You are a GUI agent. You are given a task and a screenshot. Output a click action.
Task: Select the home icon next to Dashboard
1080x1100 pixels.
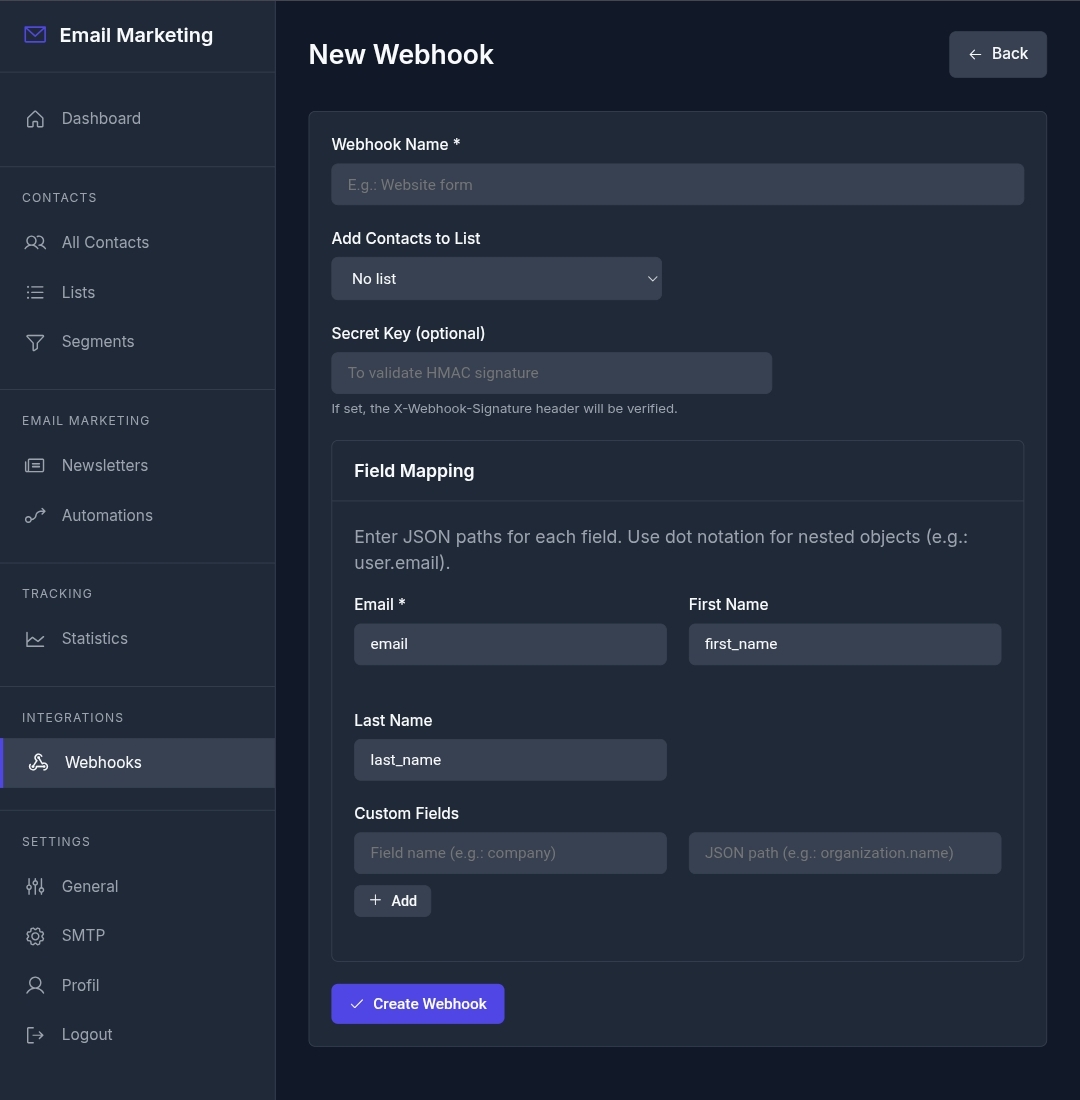point(35,118)
